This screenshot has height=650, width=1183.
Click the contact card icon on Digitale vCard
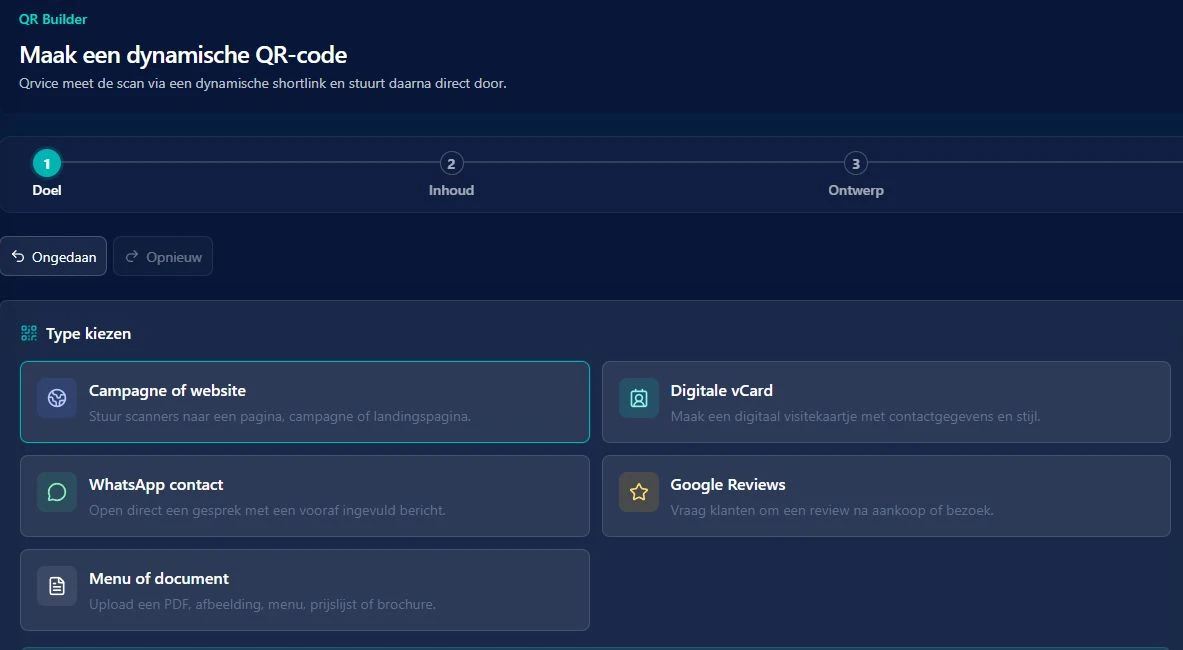tap(639, 398)
